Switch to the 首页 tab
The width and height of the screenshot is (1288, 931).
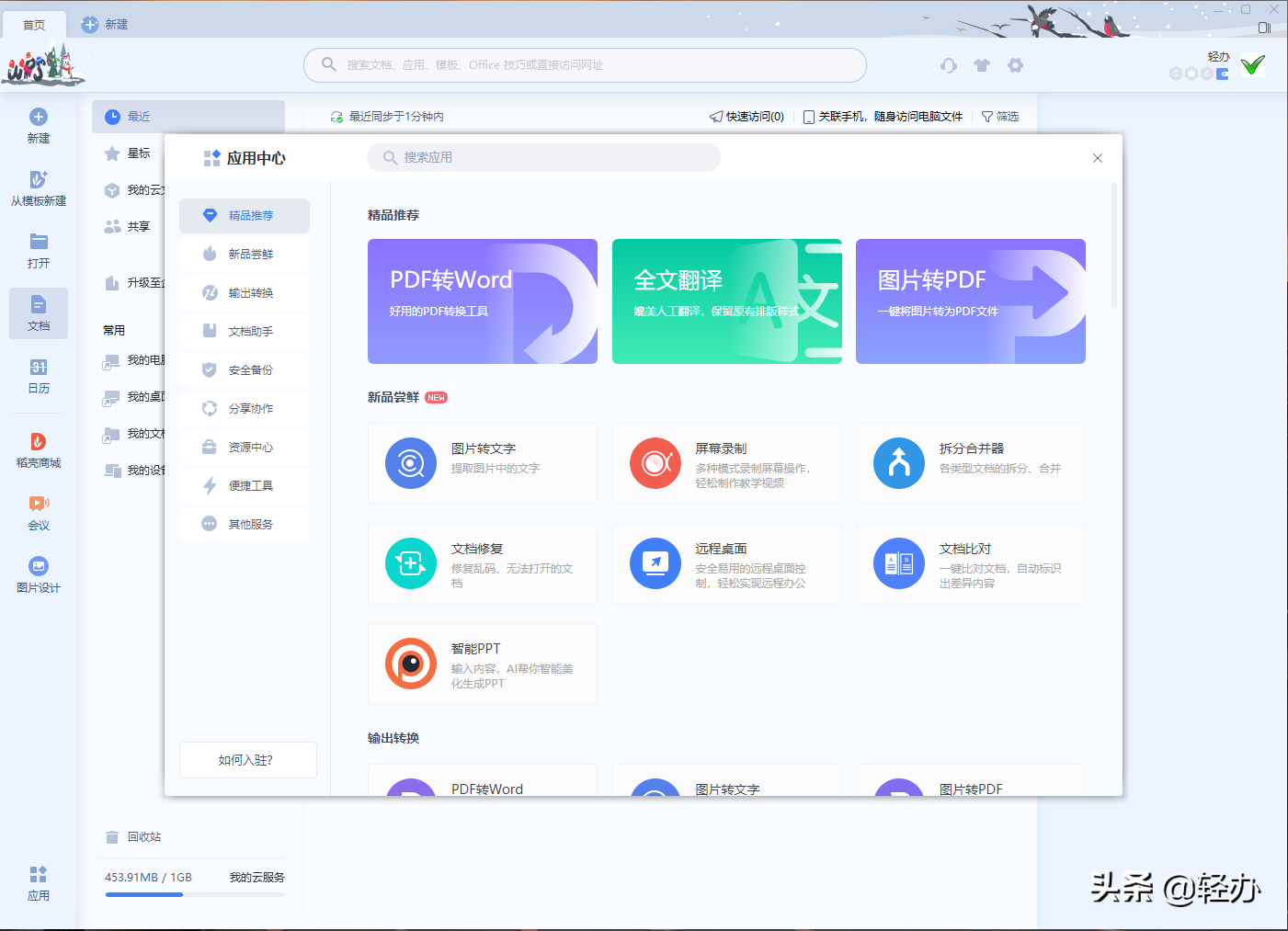(x=34, y=25)
